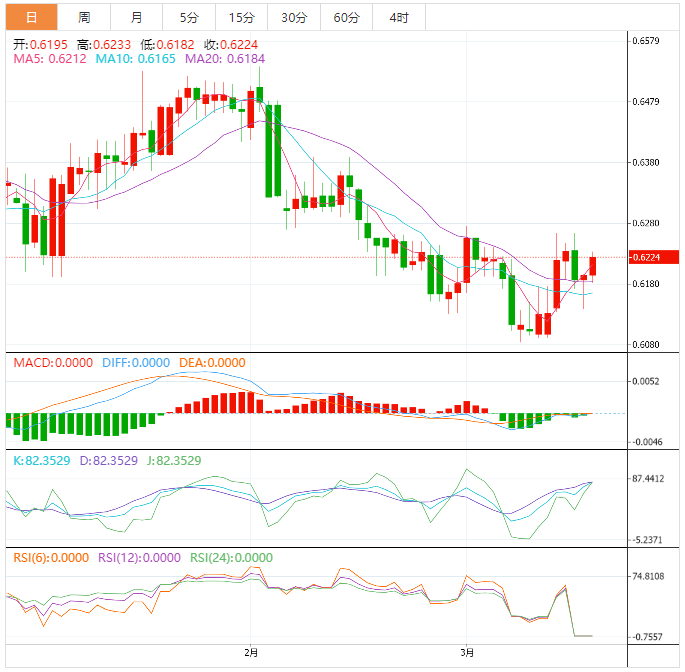Open the 60分 timeframe tab
The width and height of the screenshot is (685, 672).
346,17
